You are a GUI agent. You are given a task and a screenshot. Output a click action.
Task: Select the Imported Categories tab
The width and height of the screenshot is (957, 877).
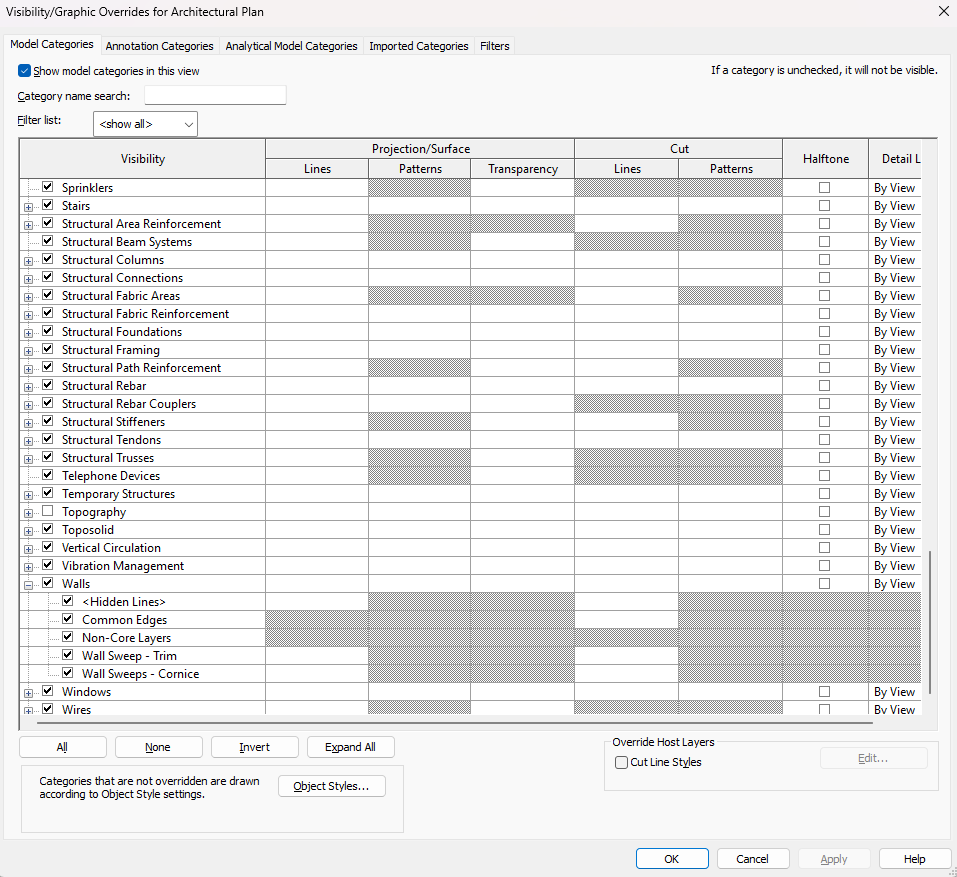[x=418, y=45]
